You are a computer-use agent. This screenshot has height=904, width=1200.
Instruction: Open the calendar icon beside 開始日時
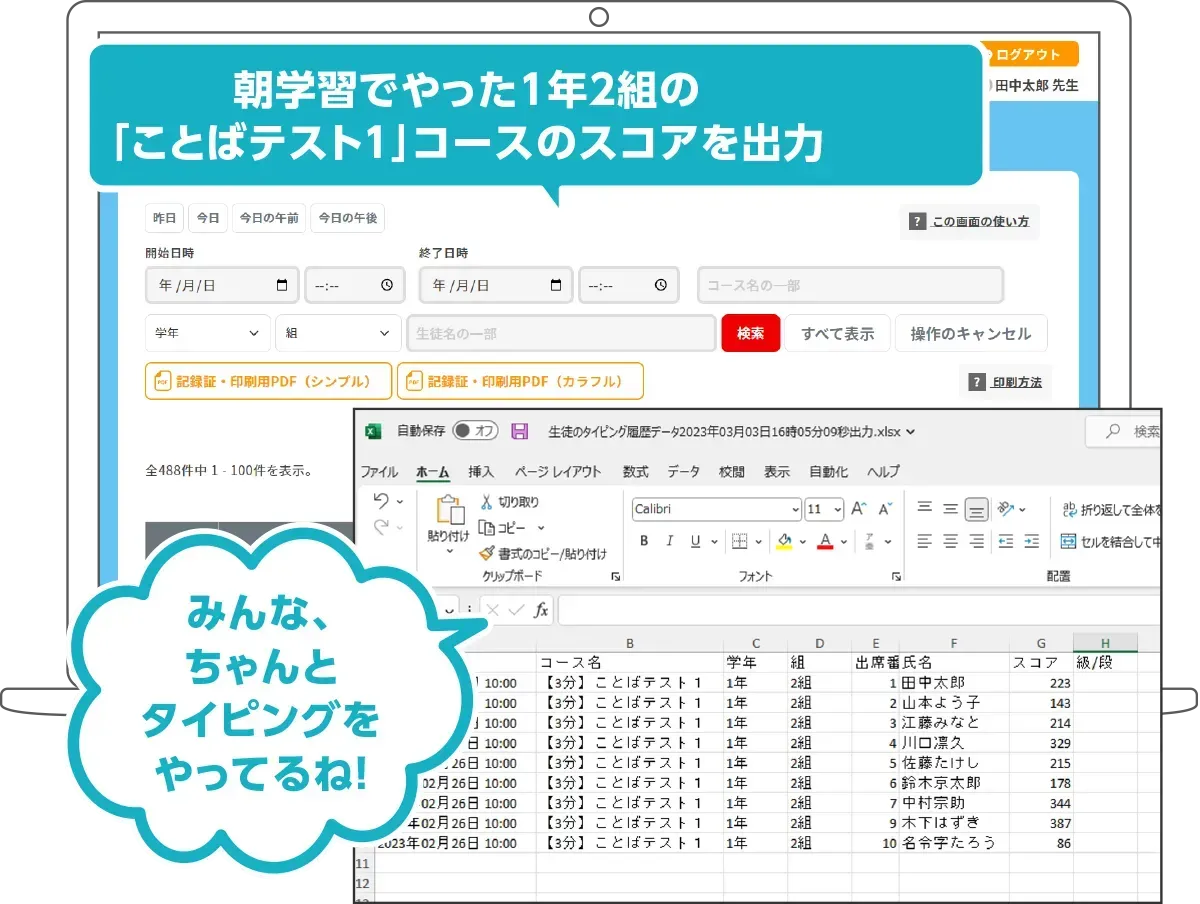pyautogui.click(x=284, y=285)
